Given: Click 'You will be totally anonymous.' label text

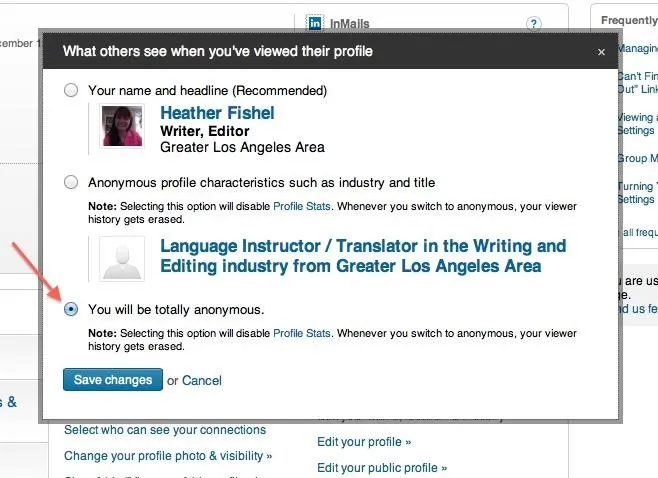Looking at the screenshot, I should pyautogui.click(x=176, y=310).
